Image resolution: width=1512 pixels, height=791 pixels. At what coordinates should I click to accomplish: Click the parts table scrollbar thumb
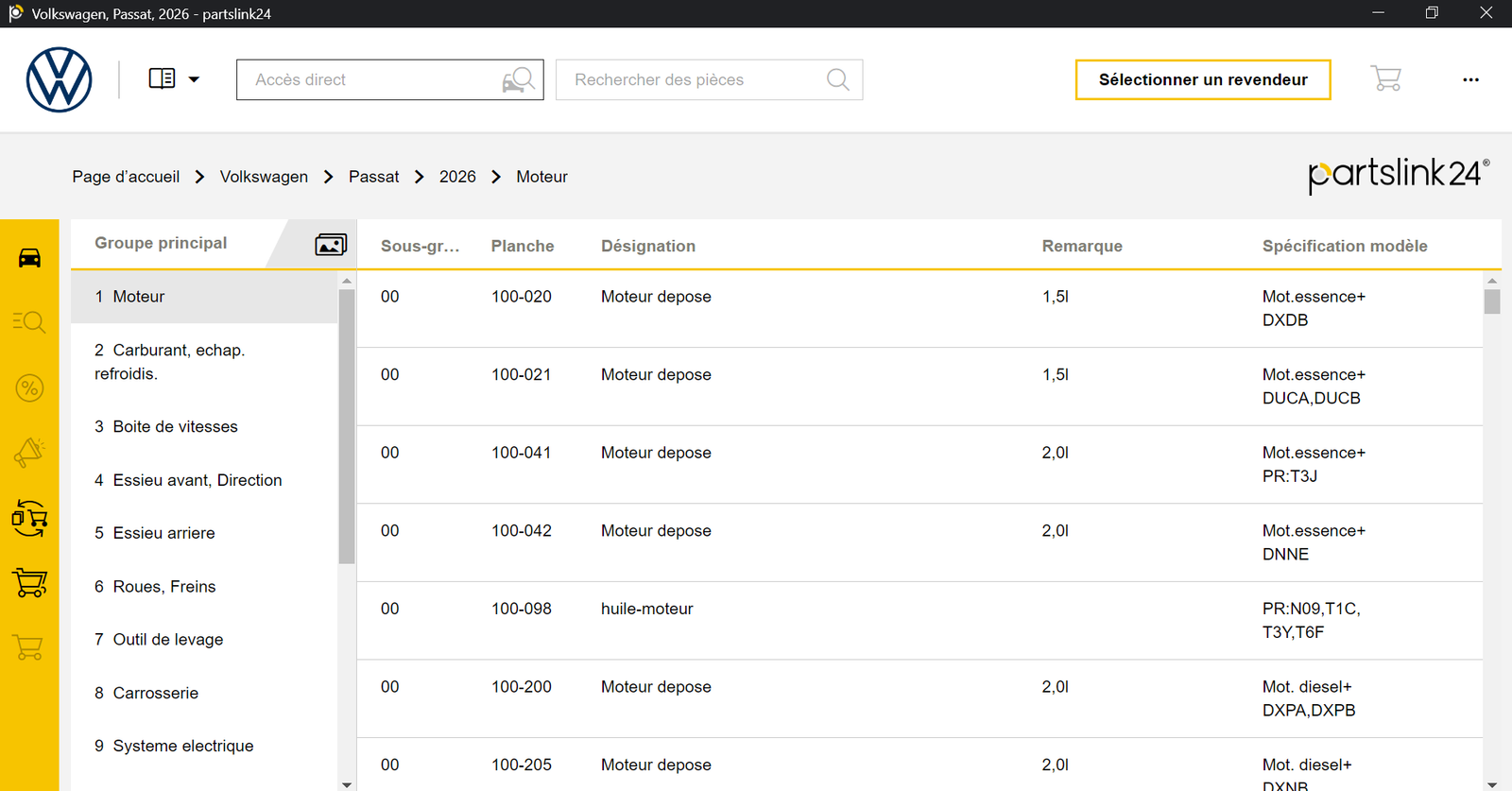tap(1492, 301)
